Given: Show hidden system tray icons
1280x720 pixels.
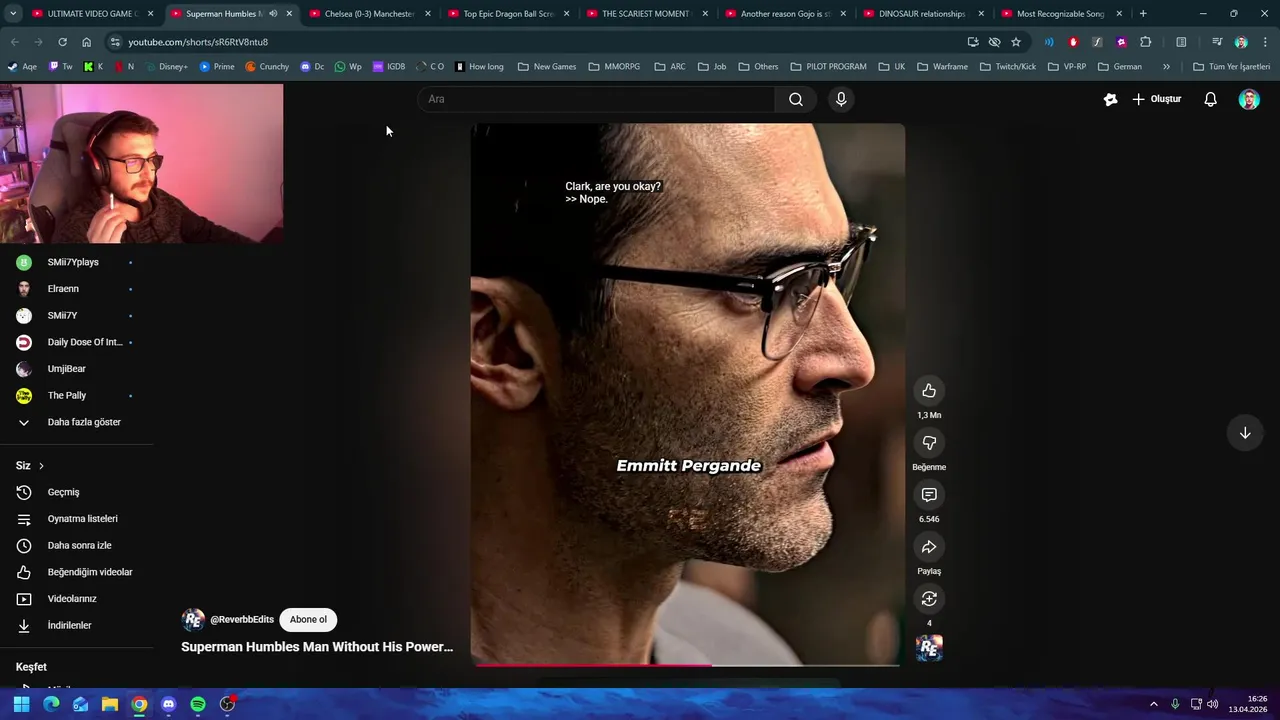Looking at the screenshot, I should [x=1153, y=704].
